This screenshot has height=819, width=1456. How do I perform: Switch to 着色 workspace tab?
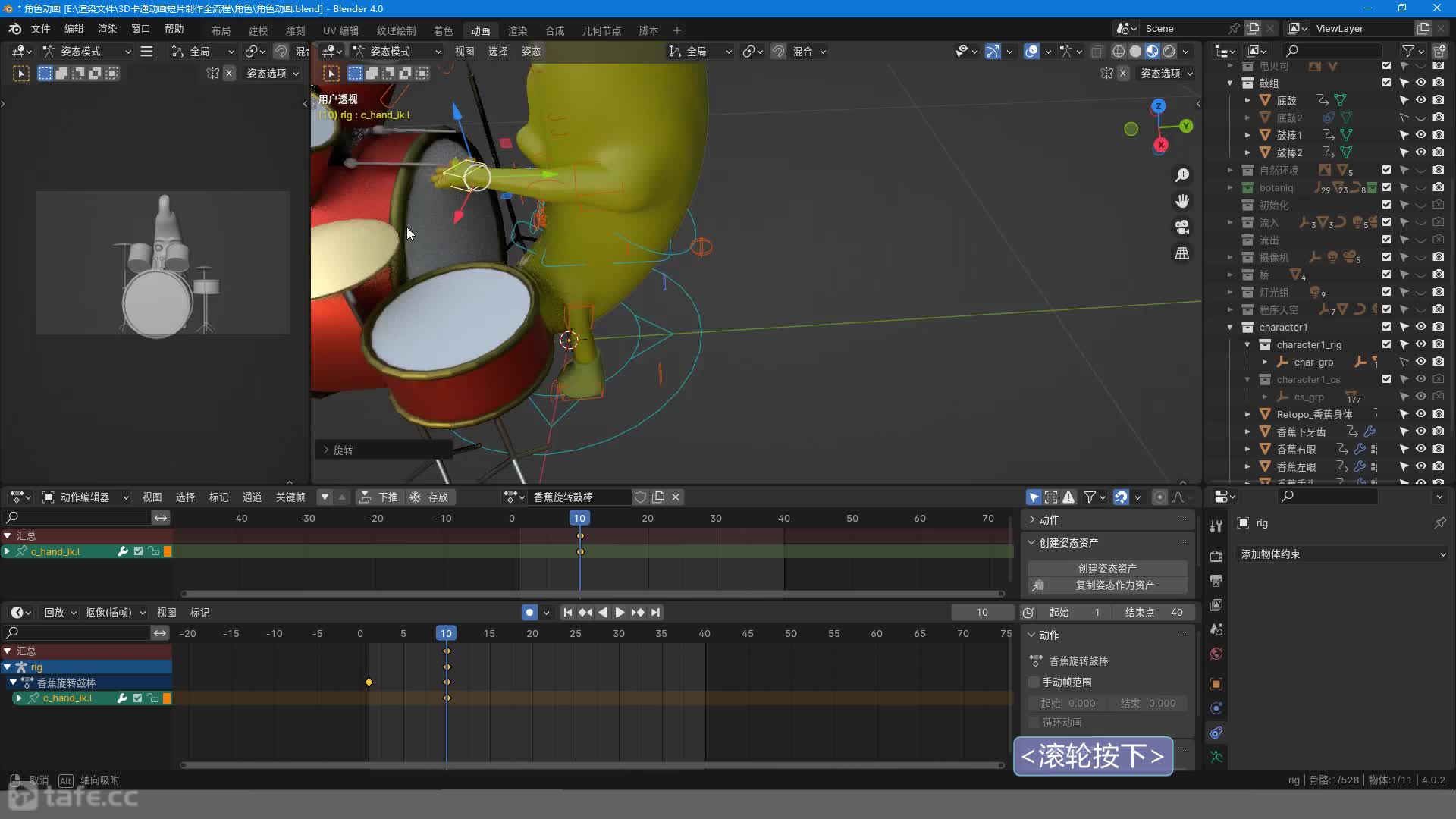tap(443, 31)
